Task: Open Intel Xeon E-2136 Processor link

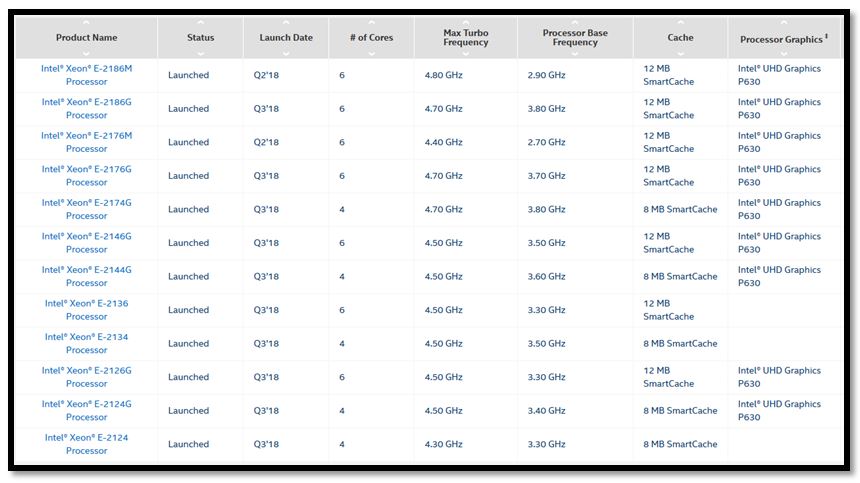Action: coord(86,310)
